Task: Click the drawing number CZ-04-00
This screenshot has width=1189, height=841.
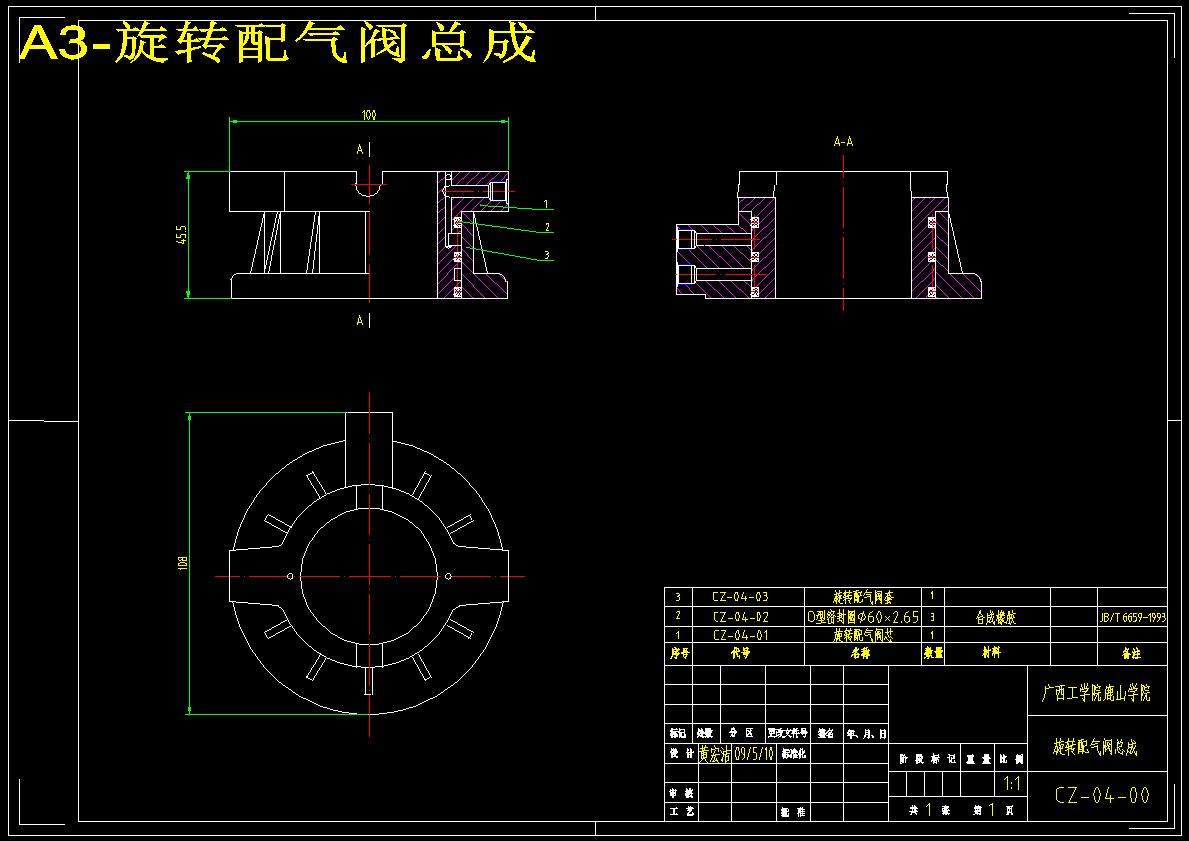Action: tap(1102, 795)
